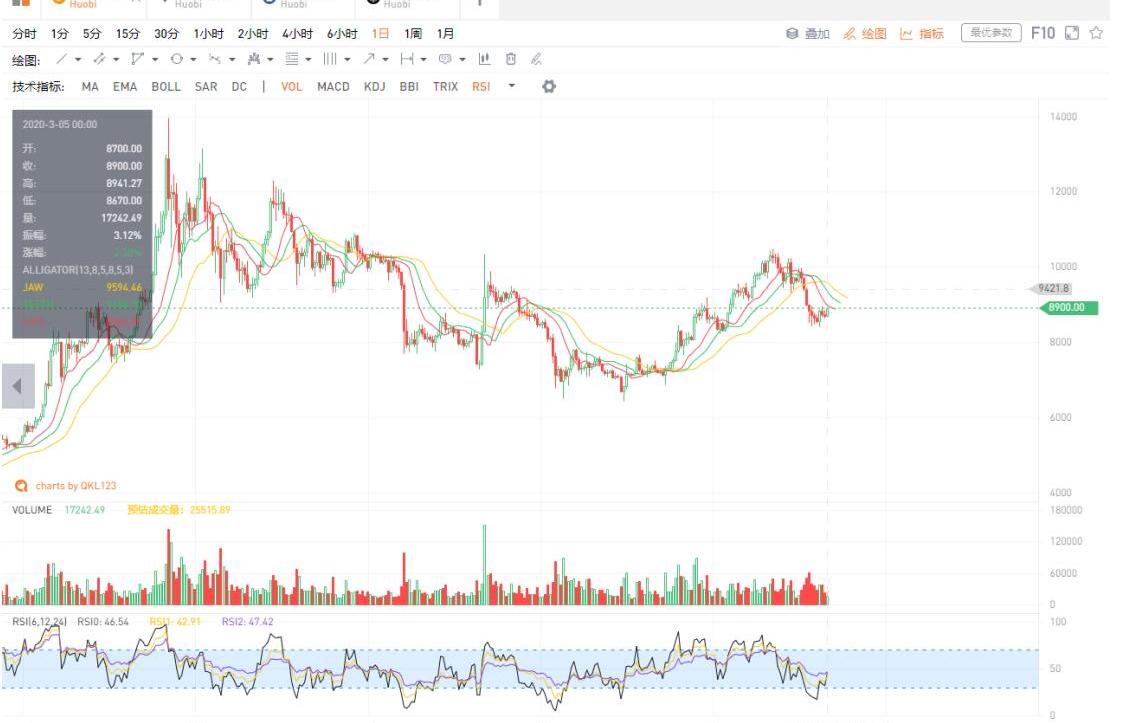Screen dimensions: 1129x723
Task: Click the 叠加 overlay button
Action: pos(808,34)
